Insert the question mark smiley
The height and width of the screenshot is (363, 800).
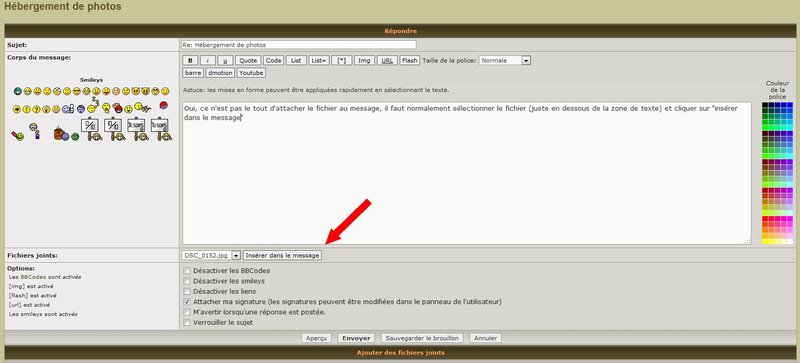pos(36,109)
